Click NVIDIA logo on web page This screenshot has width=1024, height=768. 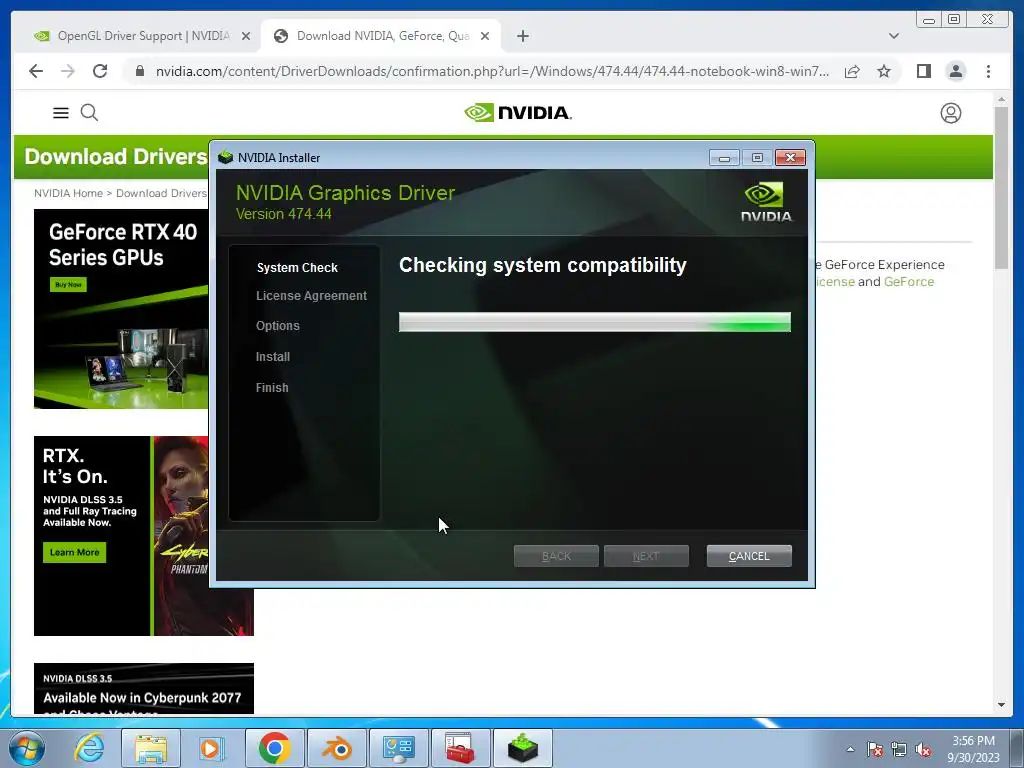(x=518, y=113)
